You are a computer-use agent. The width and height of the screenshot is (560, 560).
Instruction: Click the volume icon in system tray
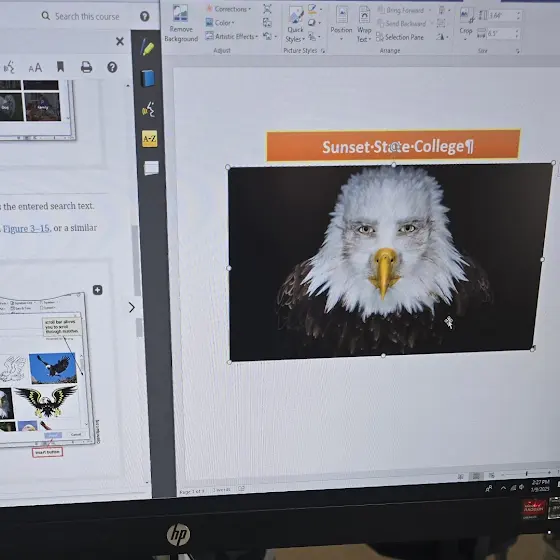coord(522,487)
